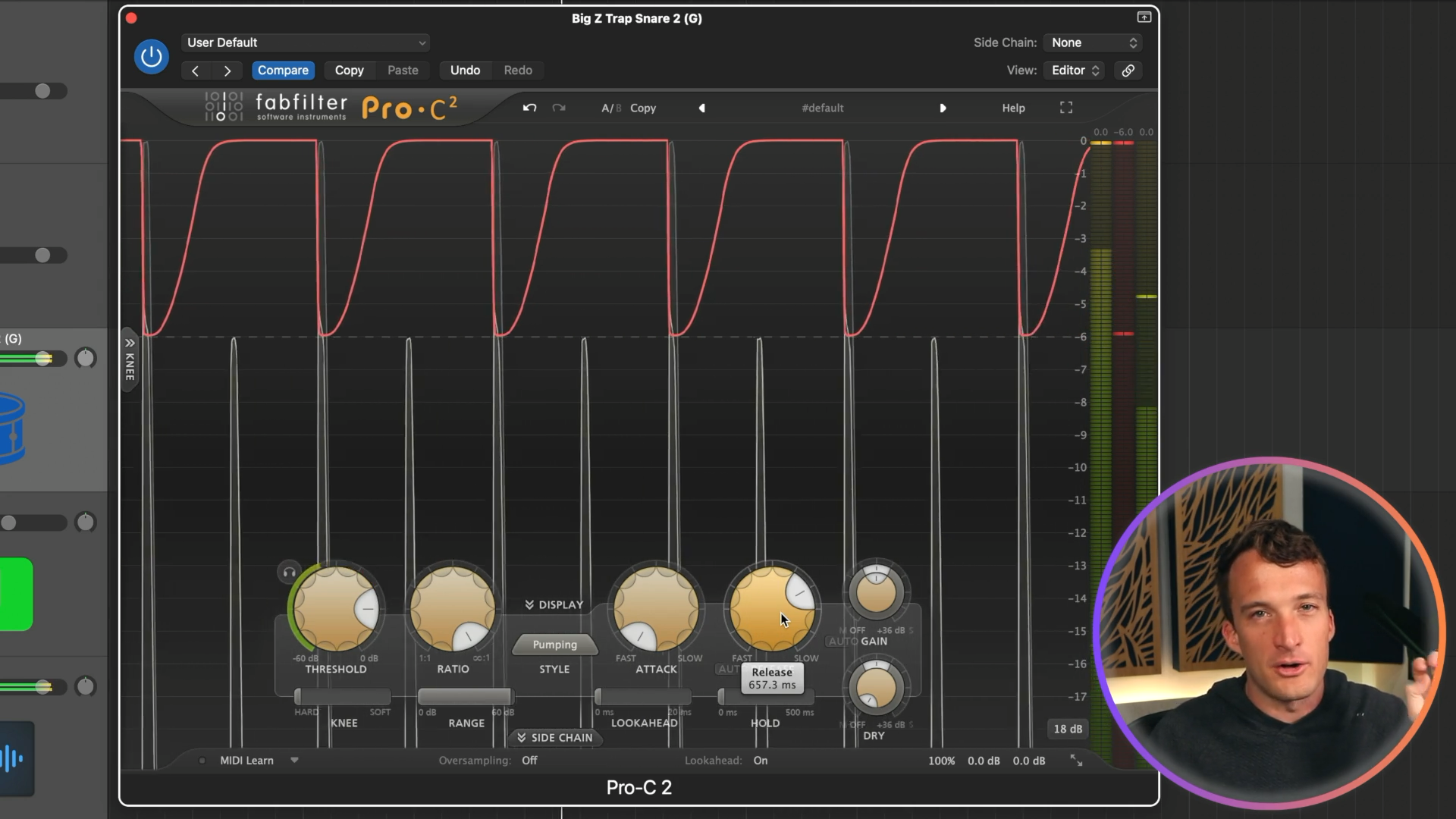This screenshot has height=819, width=1456.
Task: Change Oversampling Off setting
Action: [x=529, y=761]
